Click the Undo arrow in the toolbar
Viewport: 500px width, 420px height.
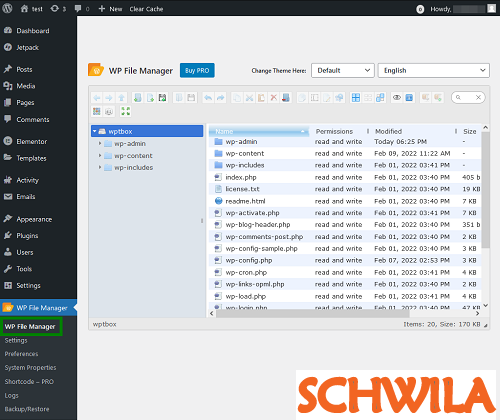coord(208,98)
